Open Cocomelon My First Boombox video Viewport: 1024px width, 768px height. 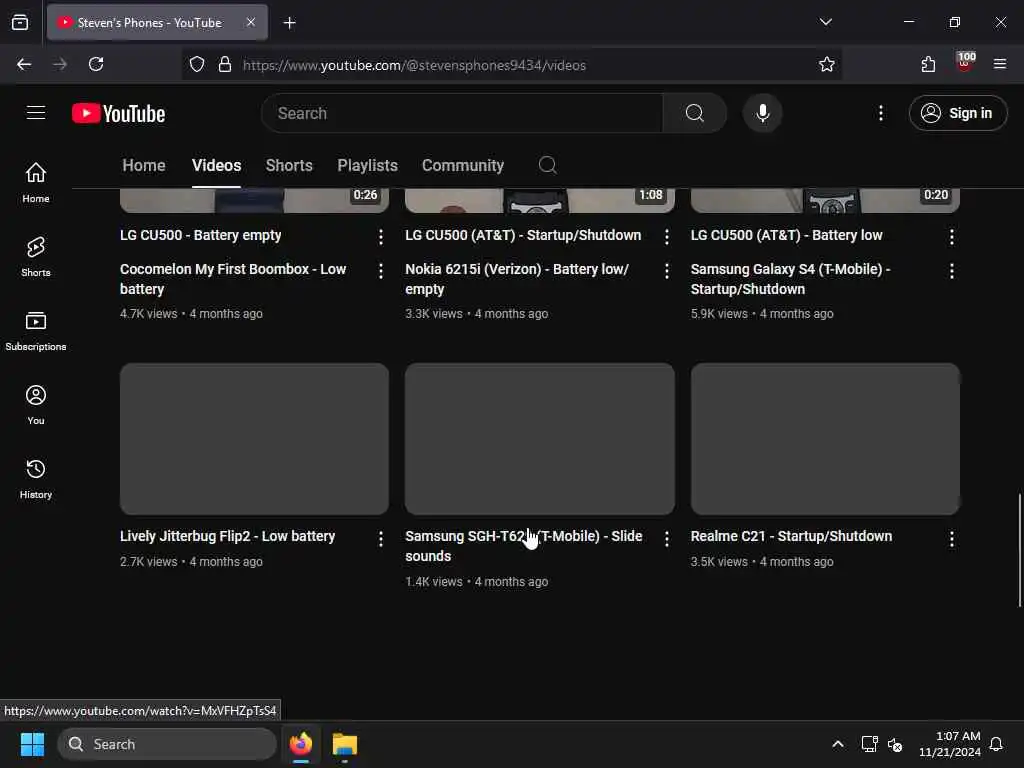coord(233,279)
